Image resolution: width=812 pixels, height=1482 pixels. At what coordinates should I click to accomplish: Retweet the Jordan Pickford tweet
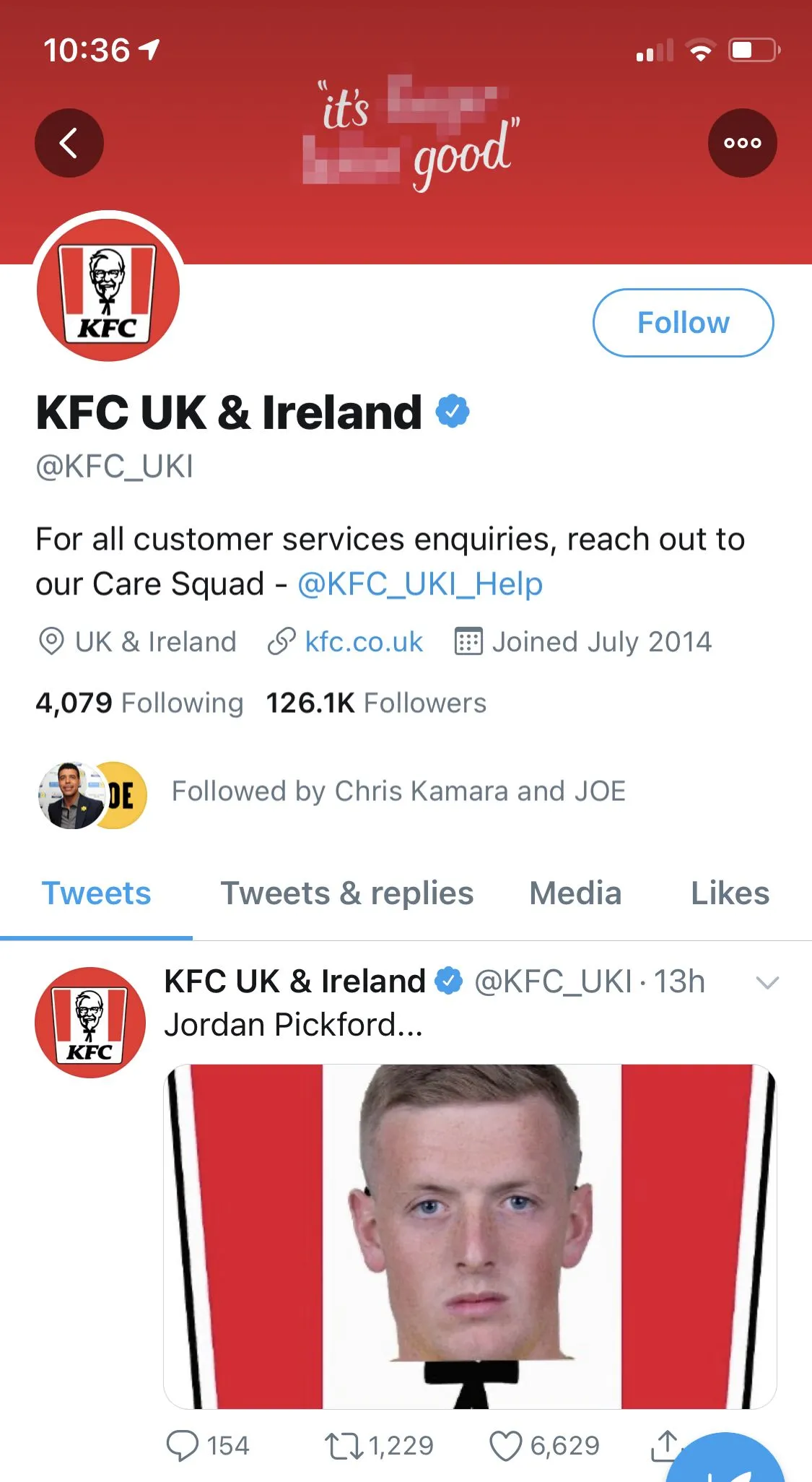click(344, 1446)
